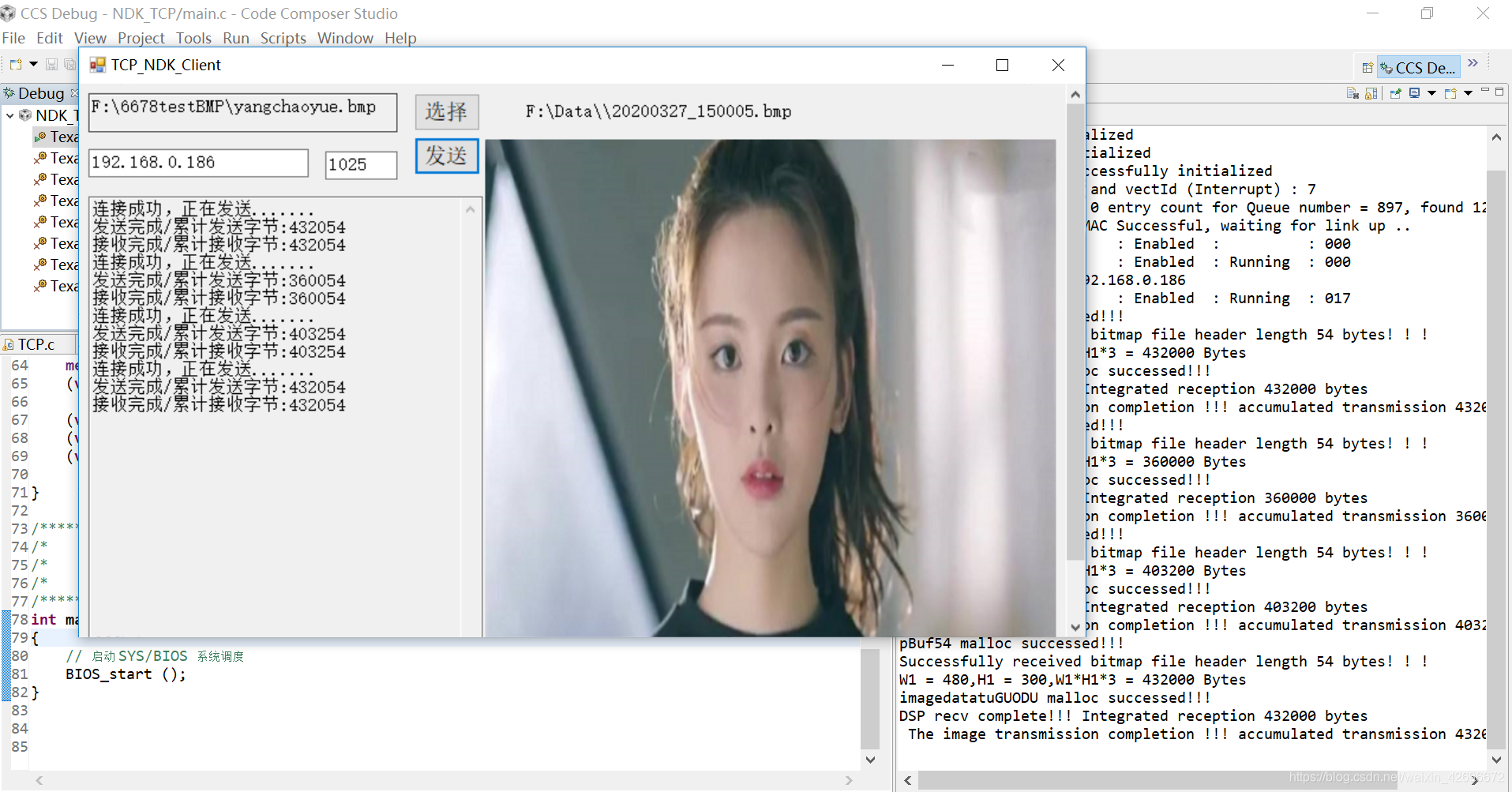This screenshot has height=792, width=1512.
Task: Open the Scripts menu
Action: click(x=283, y=38)
